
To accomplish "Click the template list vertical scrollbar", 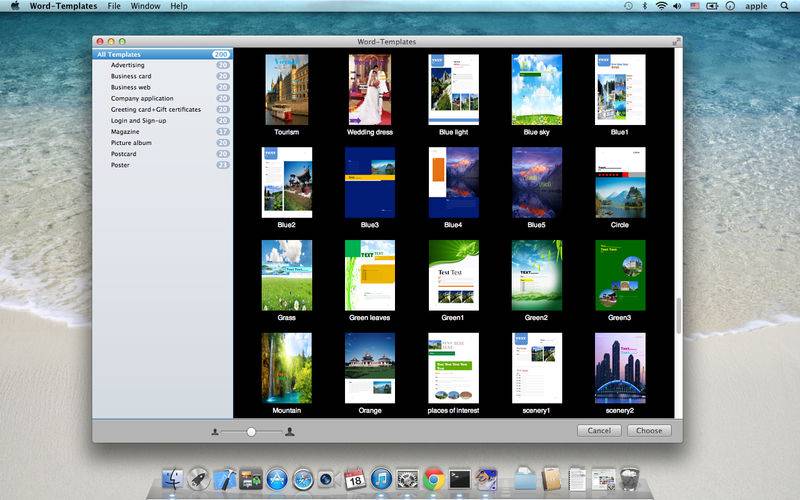I will 679,316.
